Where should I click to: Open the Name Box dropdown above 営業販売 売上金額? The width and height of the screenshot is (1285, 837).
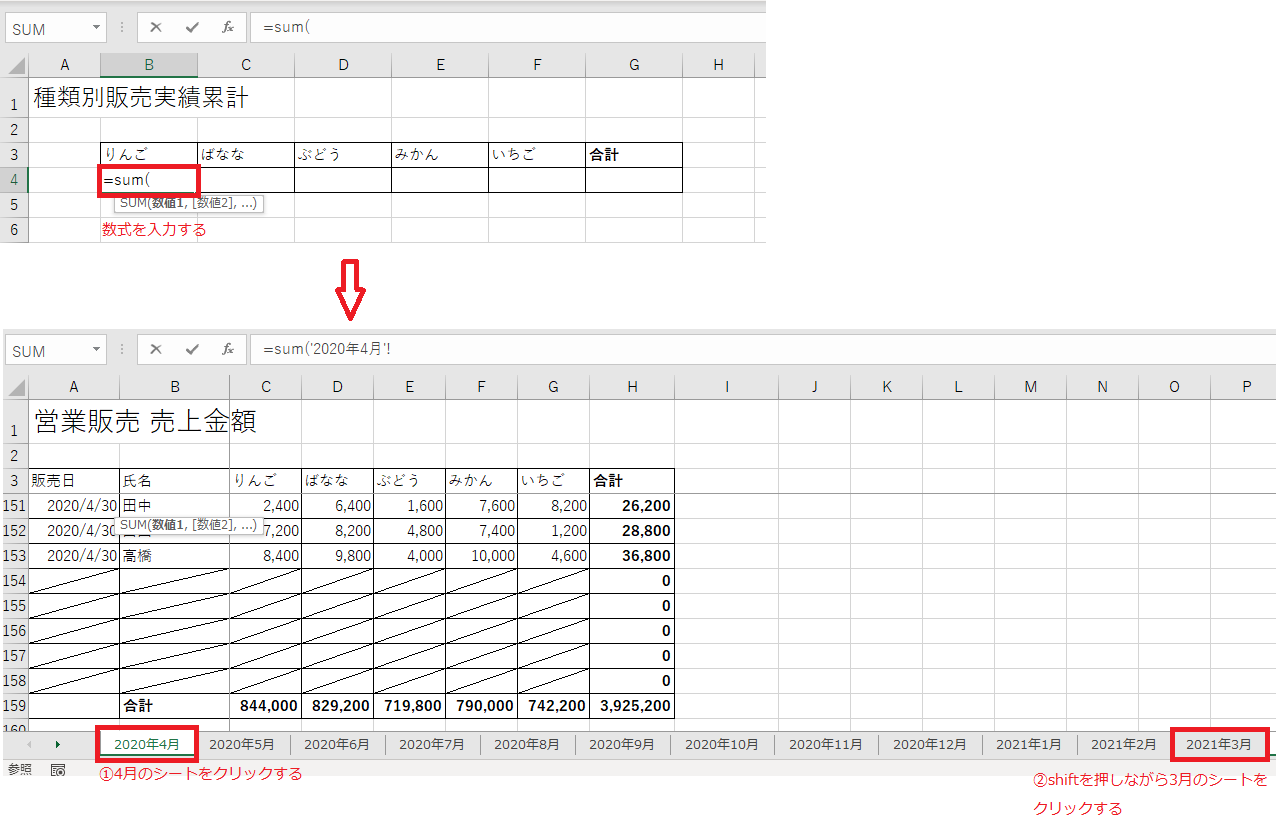pos(96,349)
